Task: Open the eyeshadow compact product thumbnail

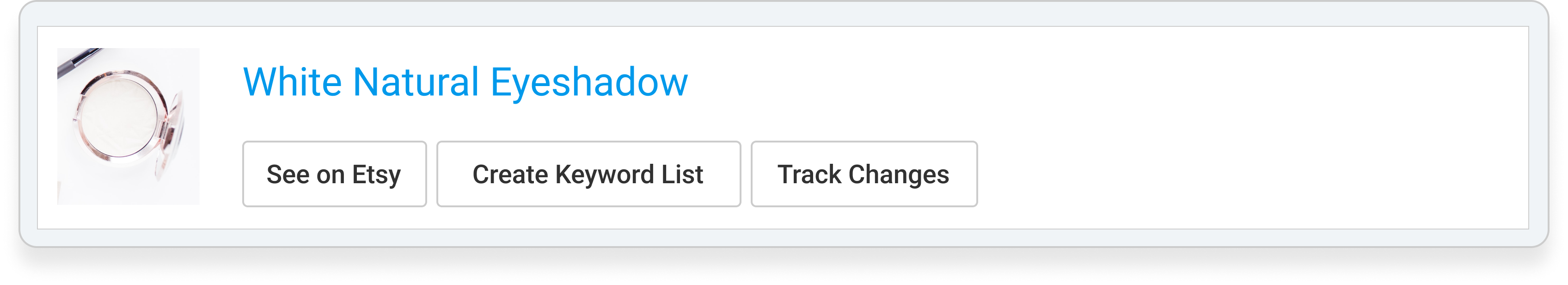Action: [x=129, y=126]
